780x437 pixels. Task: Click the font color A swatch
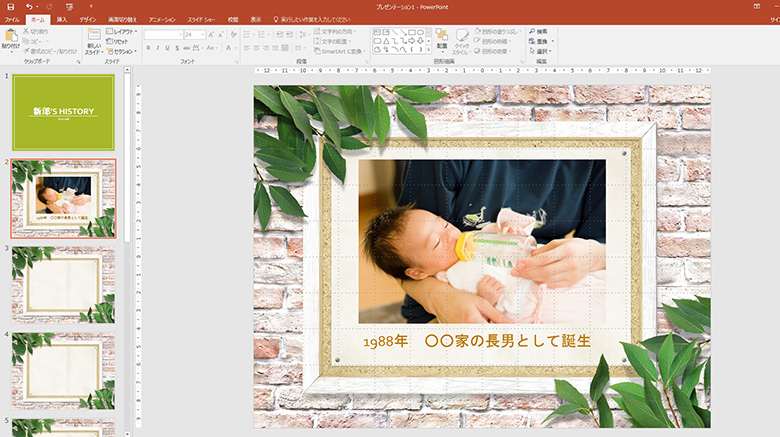tap(230, 47)
